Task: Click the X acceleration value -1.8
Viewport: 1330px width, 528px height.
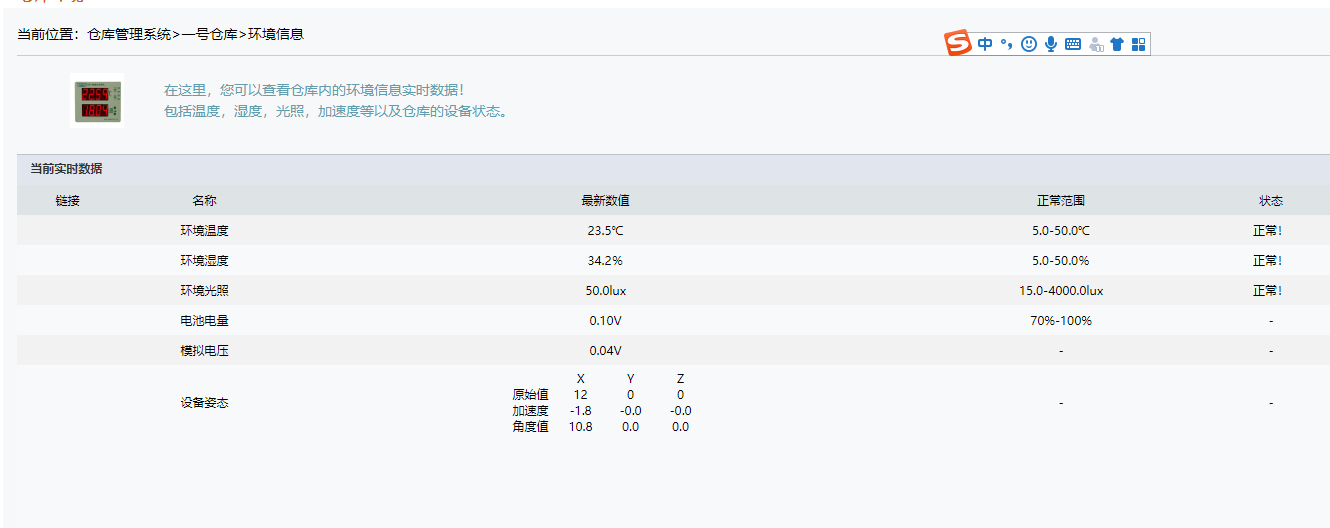Action: (x=581, y=411)
